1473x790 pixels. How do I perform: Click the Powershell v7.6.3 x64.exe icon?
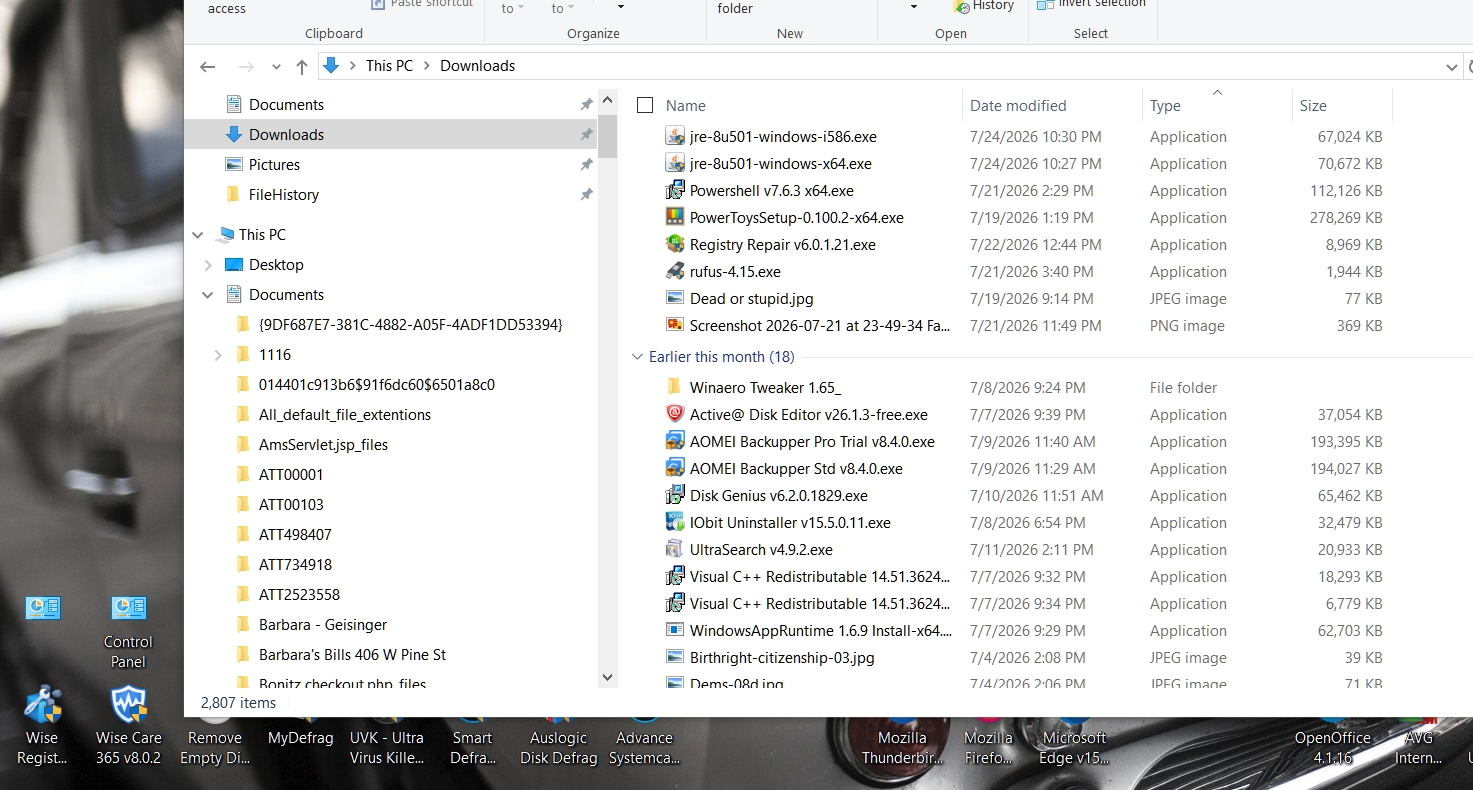675,190
